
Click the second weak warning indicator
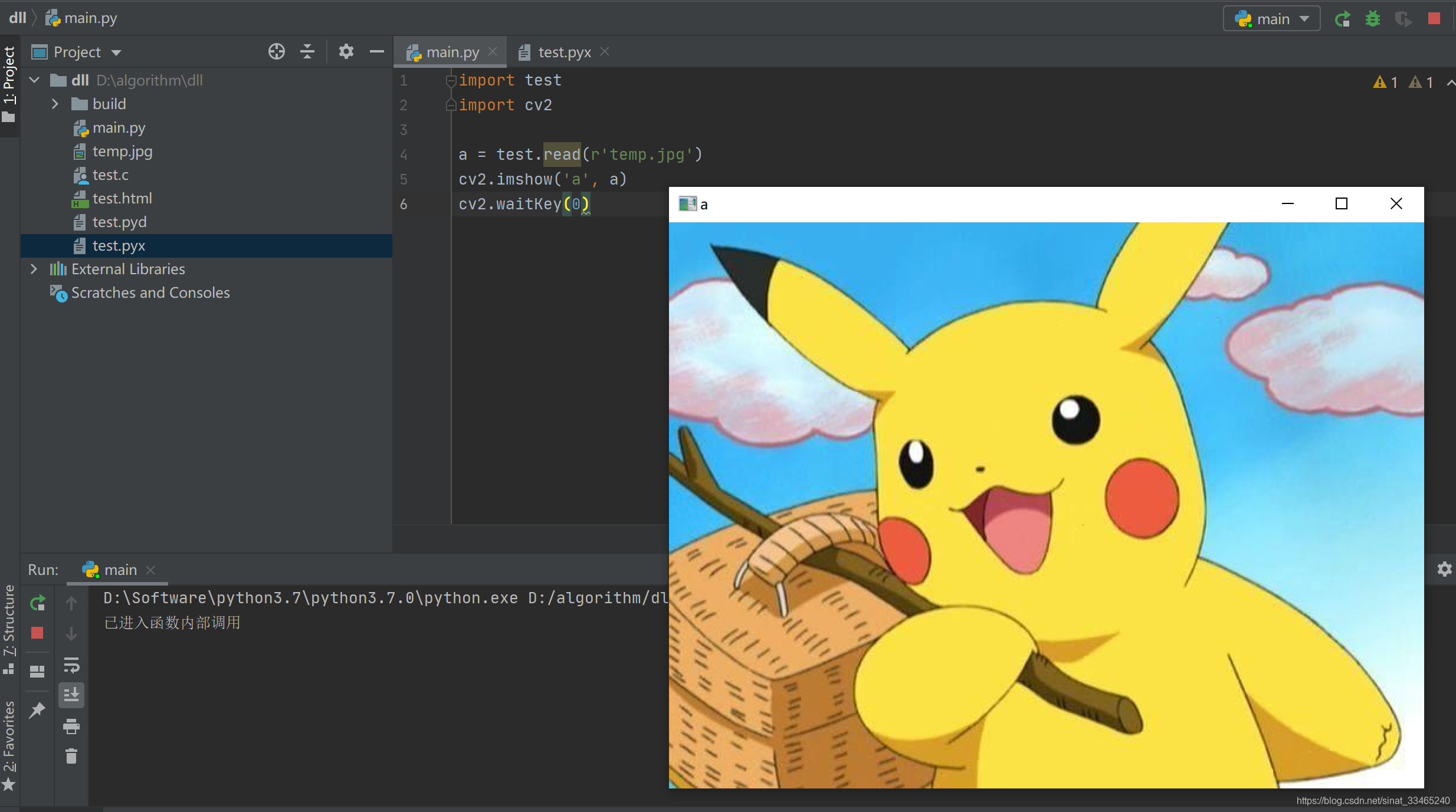1421,83
